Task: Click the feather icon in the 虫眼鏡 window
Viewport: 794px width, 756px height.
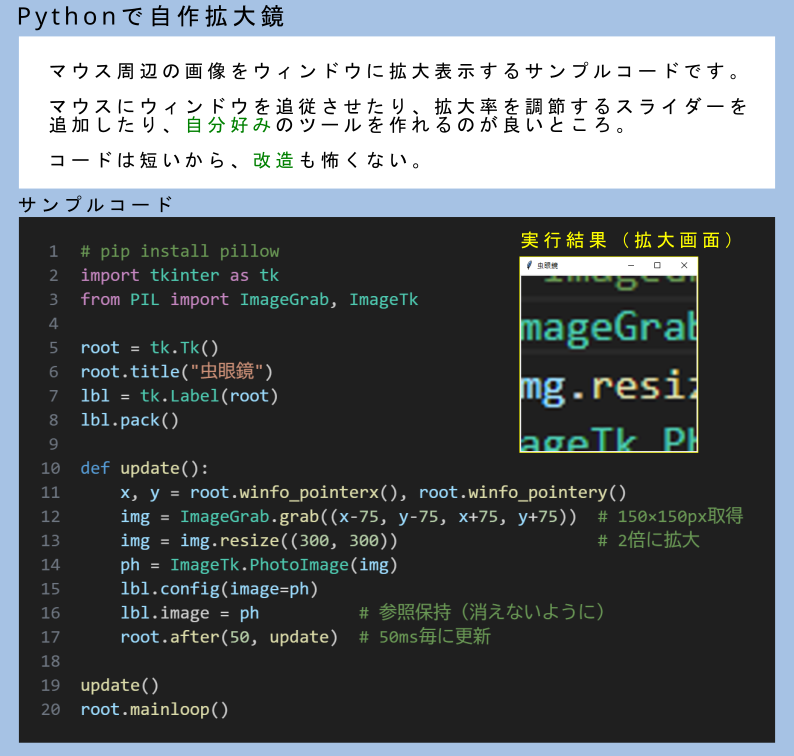Action: [x=529, y=265]
